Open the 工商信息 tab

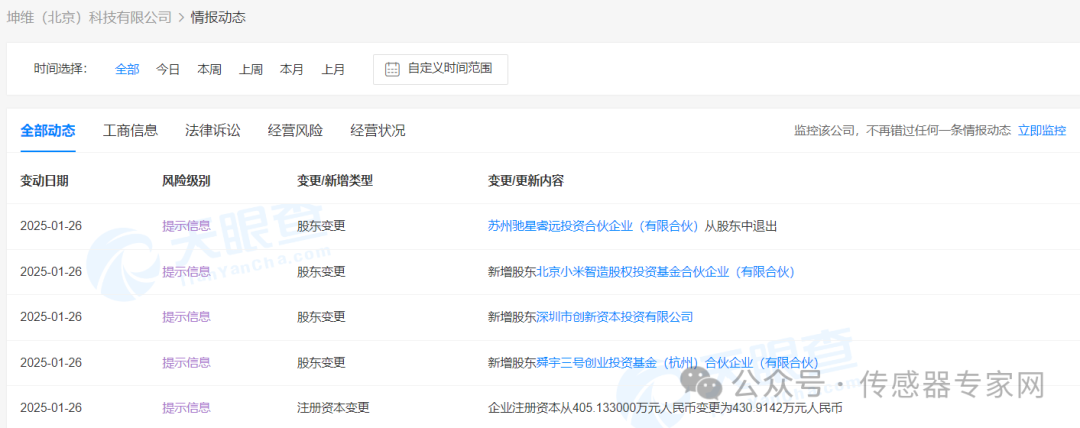tap(130, 130)
